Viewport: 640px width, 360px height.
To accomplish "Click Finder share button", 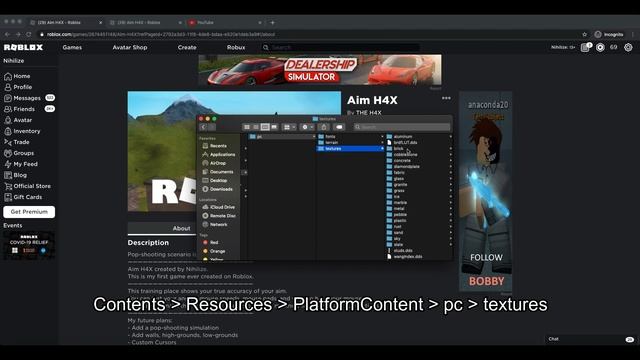I will (324, 127).
